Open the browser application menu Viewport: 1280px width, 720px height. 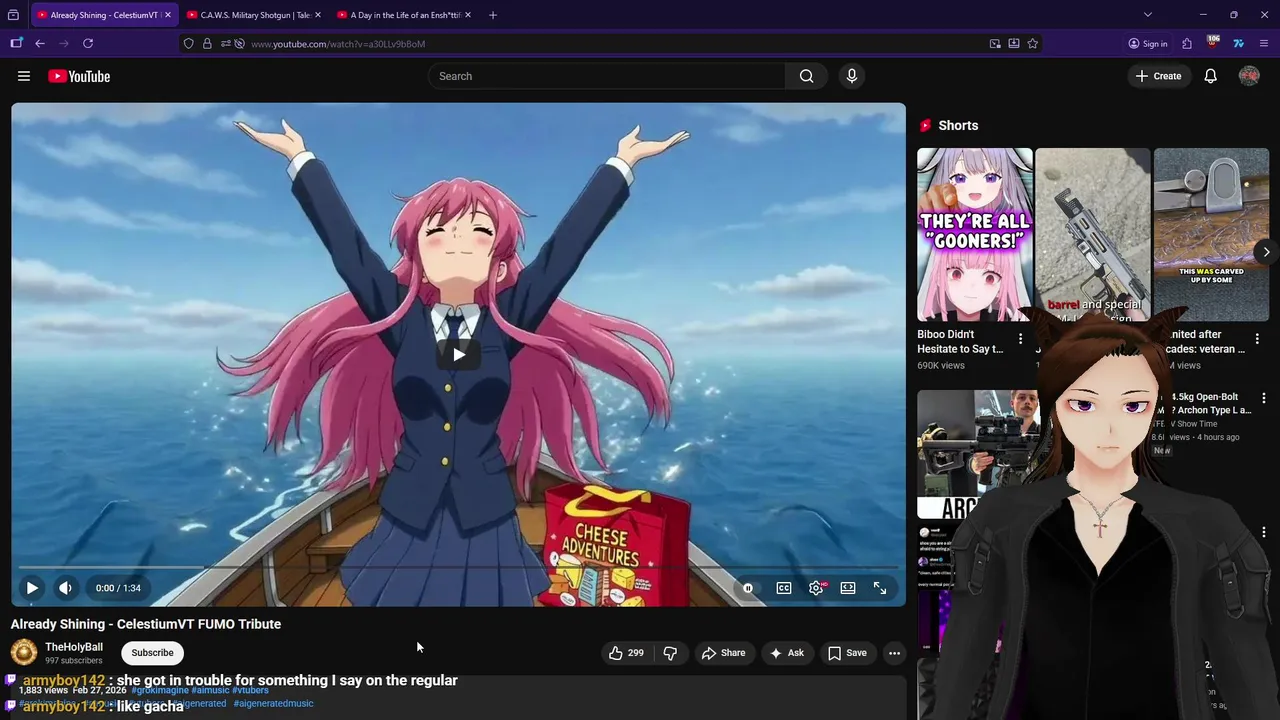click(x=1264, y=44)
